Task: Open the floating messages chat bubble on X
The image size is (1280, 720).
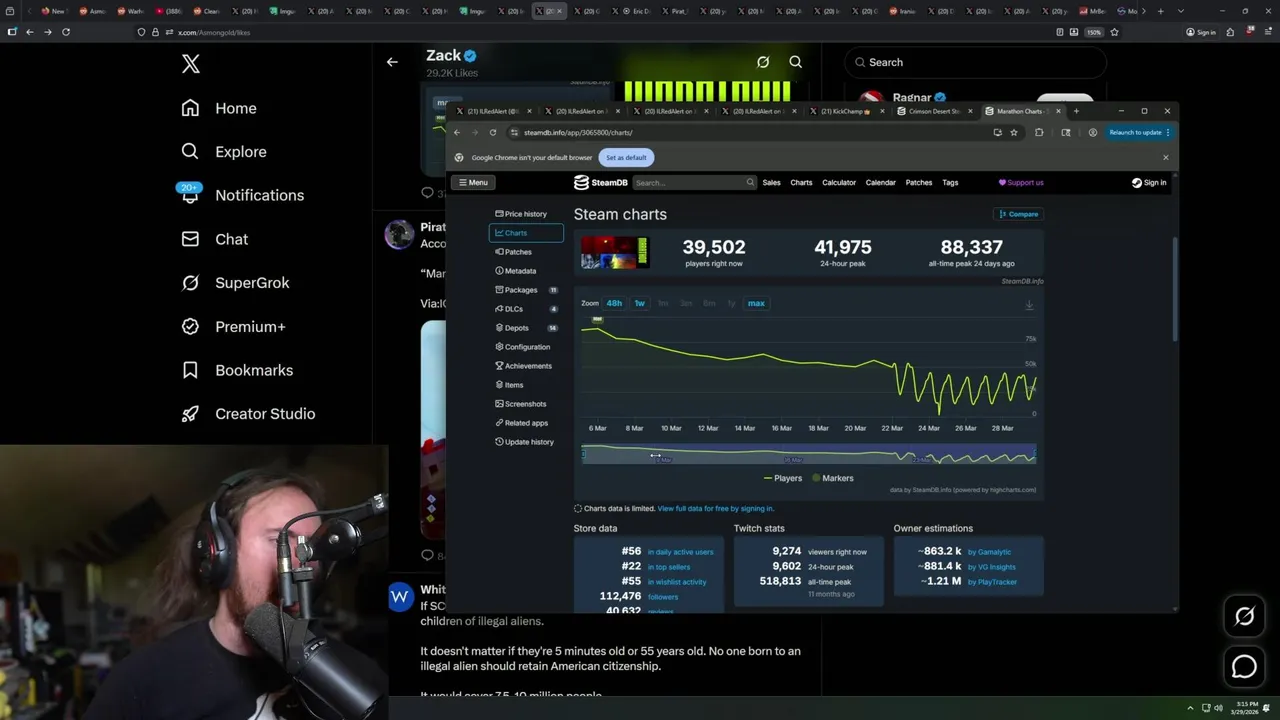Action: click(1244, 666)
